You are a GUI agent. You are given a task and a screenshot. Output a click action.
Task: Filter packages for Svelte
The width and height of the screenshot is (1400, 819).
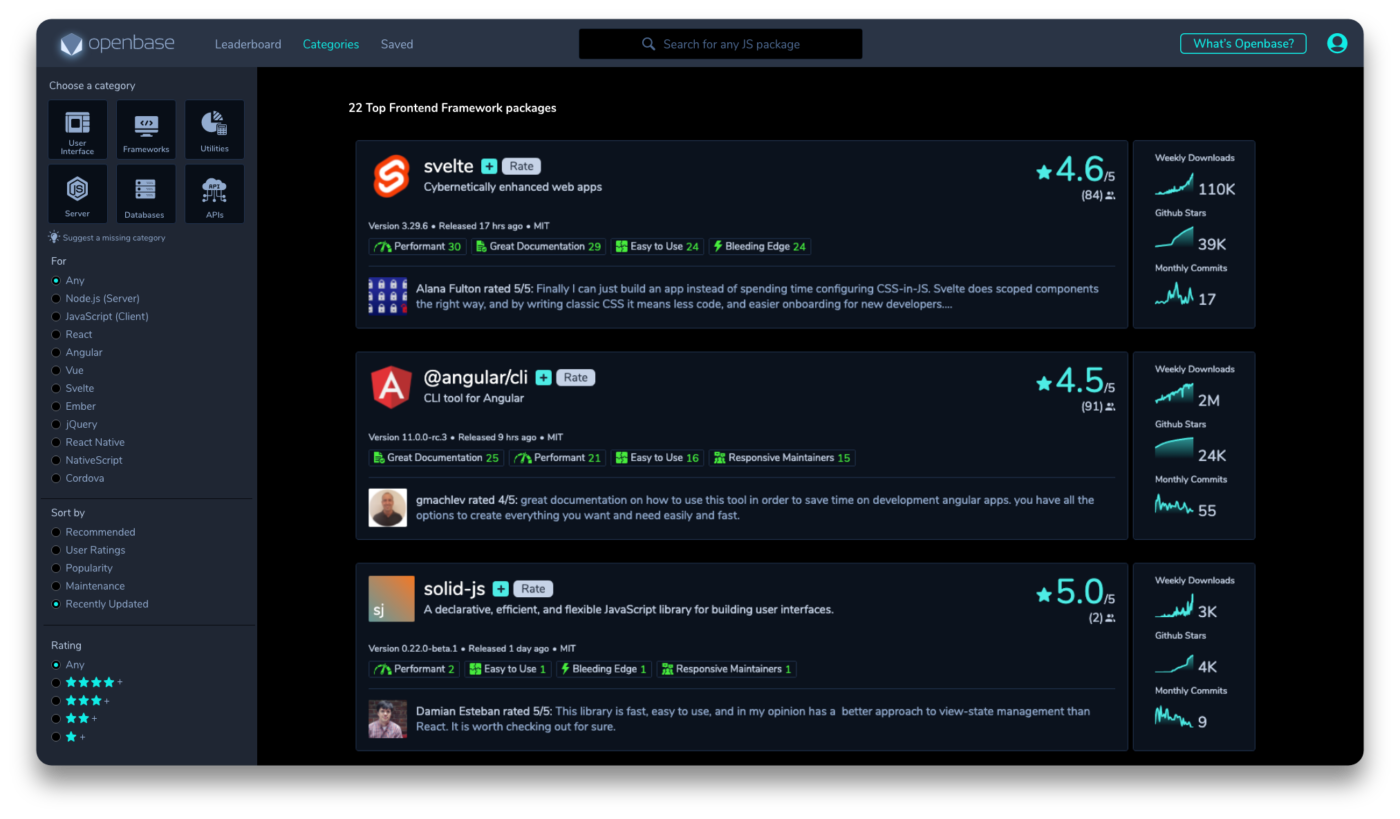tap(73, 389)
